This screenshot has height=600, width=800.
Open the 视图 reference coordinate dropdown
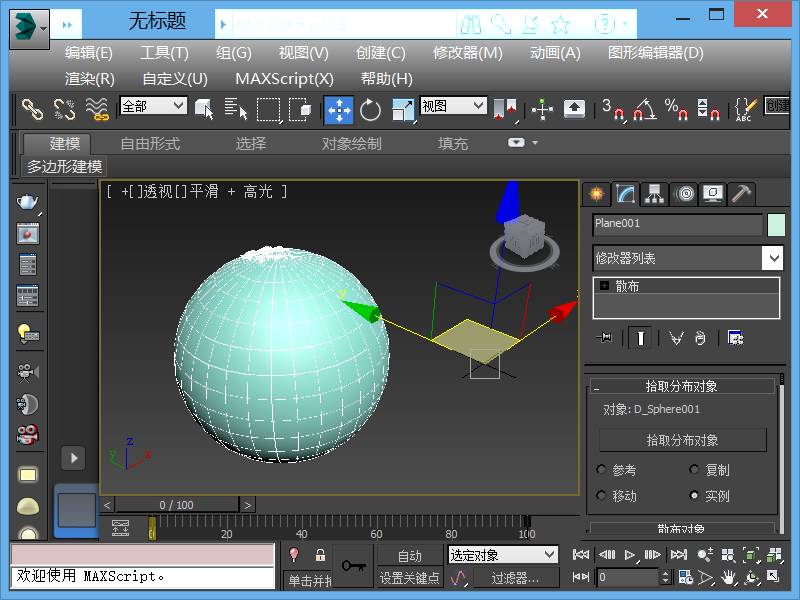click(453, 106)
